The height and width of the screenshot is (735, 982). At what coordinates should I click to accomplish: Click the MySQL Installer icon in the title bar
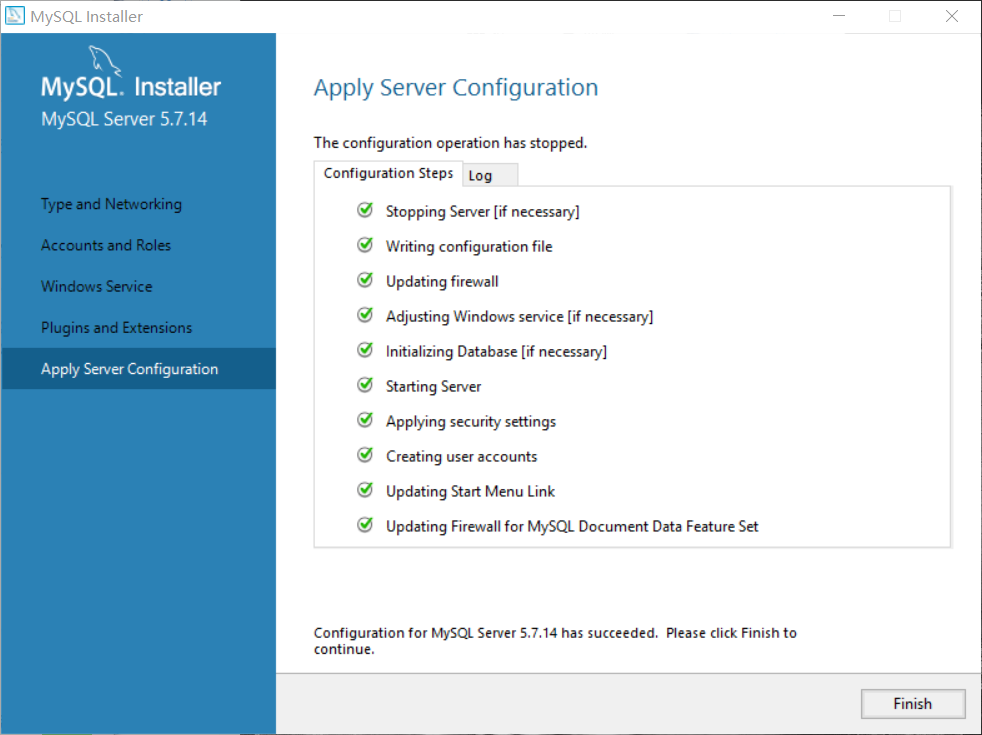coord(14,15)
